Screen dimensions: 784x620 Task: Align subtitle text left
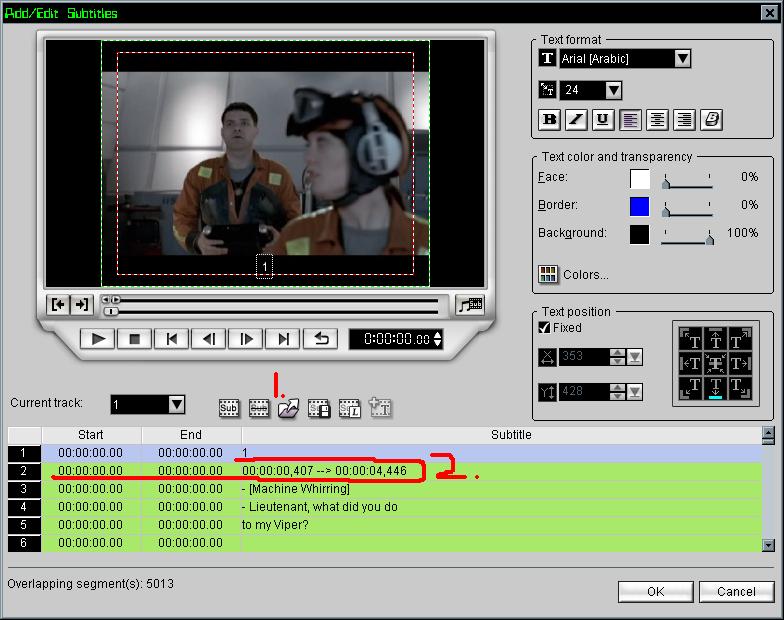(x=630, y=120)
